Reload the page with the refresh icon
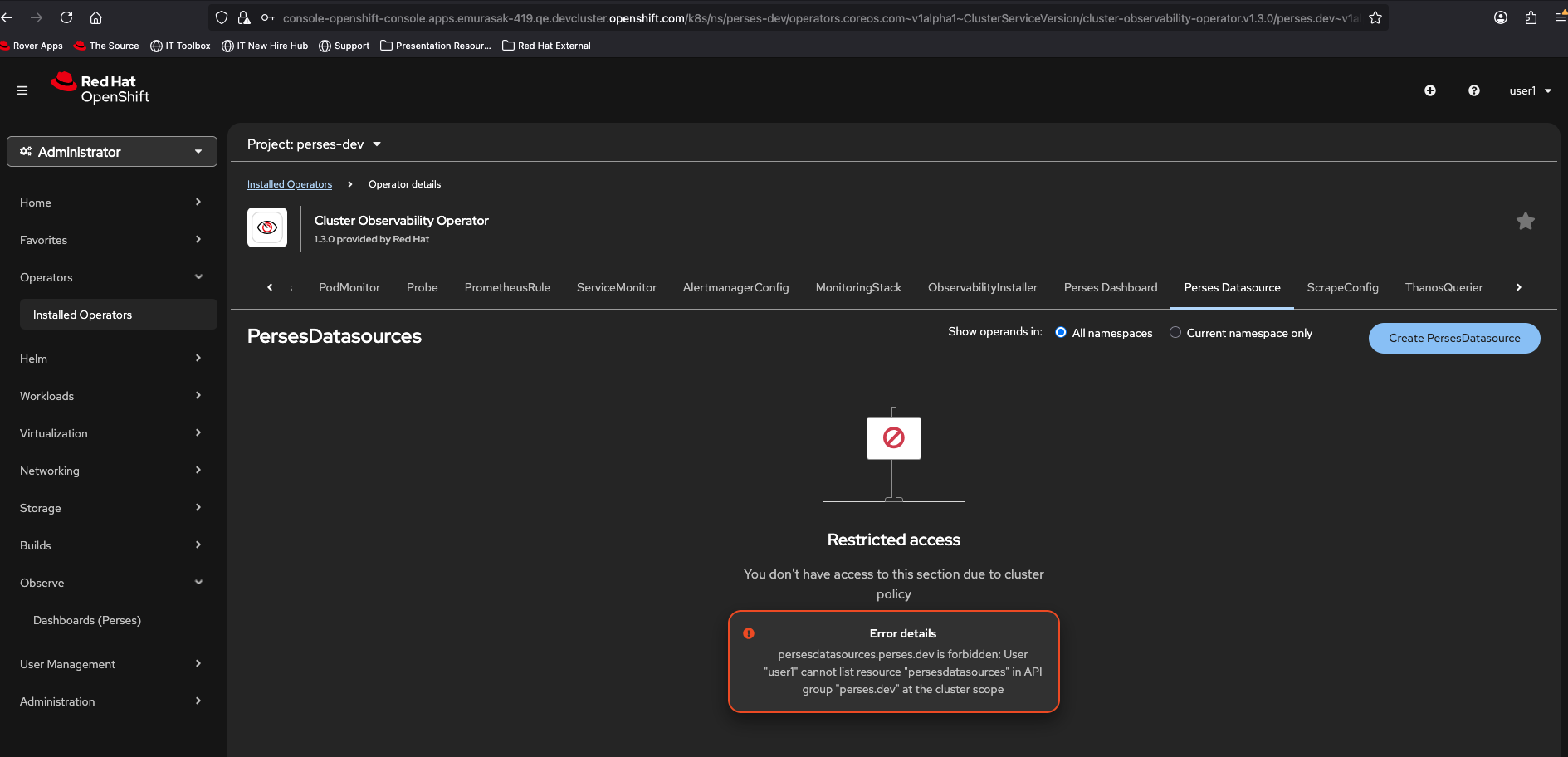The image size is (1568, 757). coord(66,17)
